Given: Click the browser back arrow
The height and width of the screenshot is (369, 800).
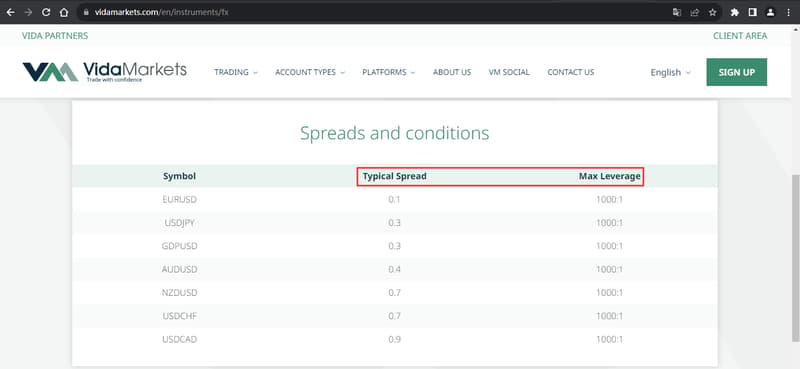Looking at the screenshot, I should [10, 12].
